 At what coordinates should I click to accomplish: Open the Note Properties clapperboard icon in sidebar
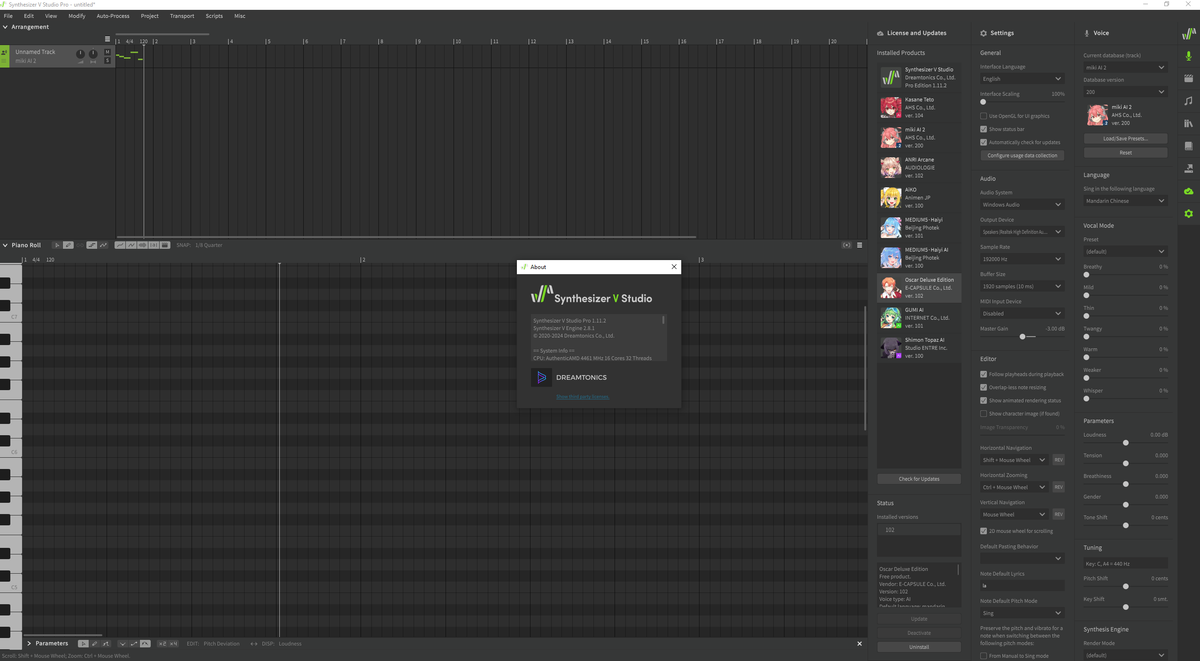pos(1188,78)
